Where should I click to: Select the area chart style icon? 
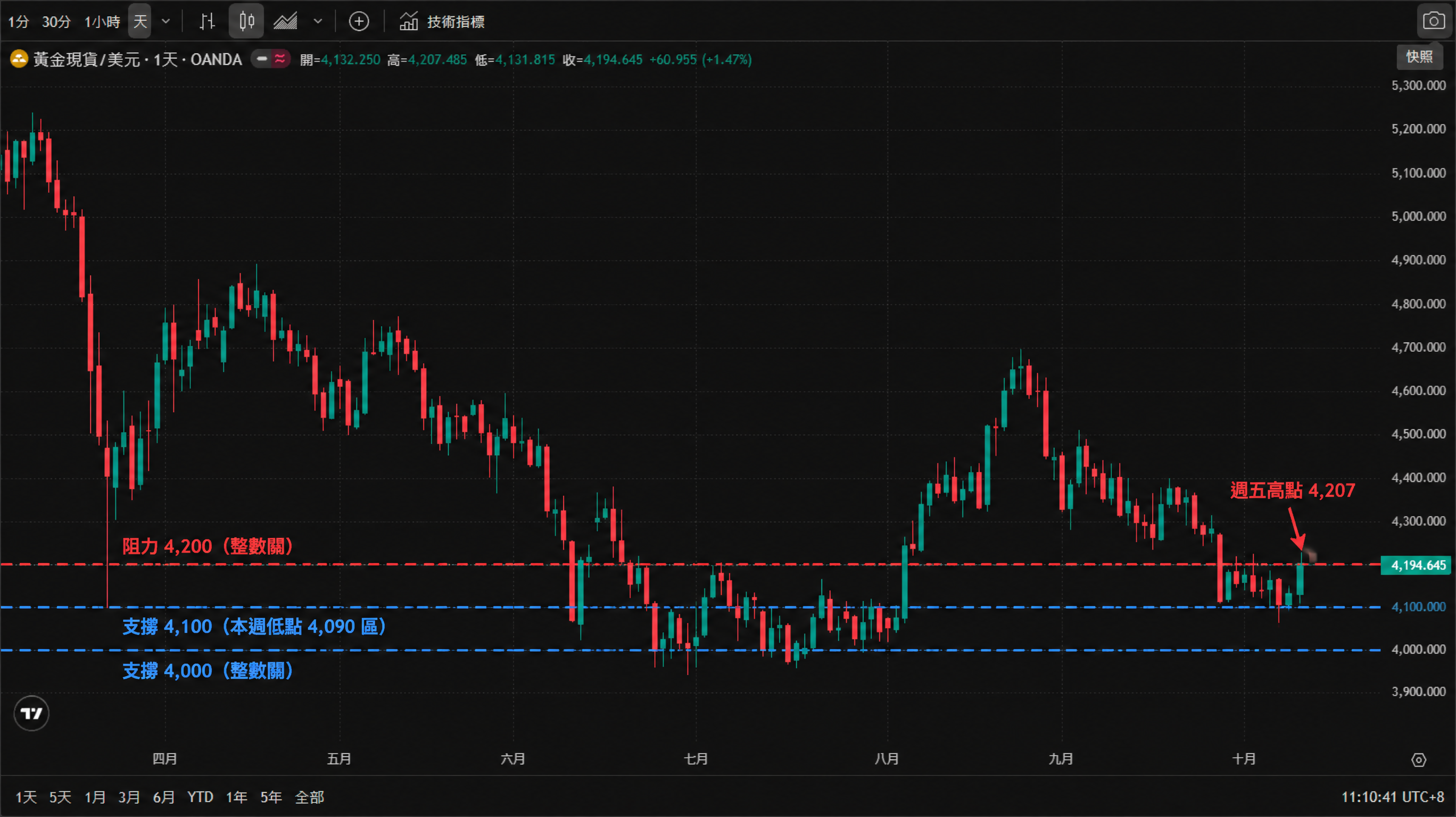click(x=286, y=21)
